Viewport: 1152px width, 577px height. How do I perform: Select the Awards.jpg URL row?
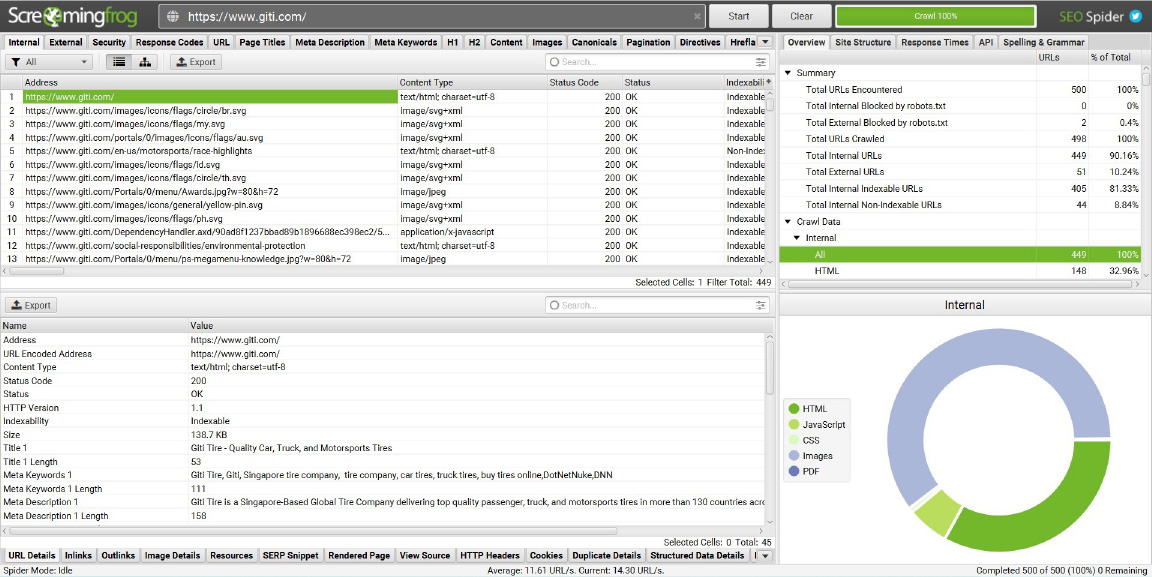click(382, 191)
